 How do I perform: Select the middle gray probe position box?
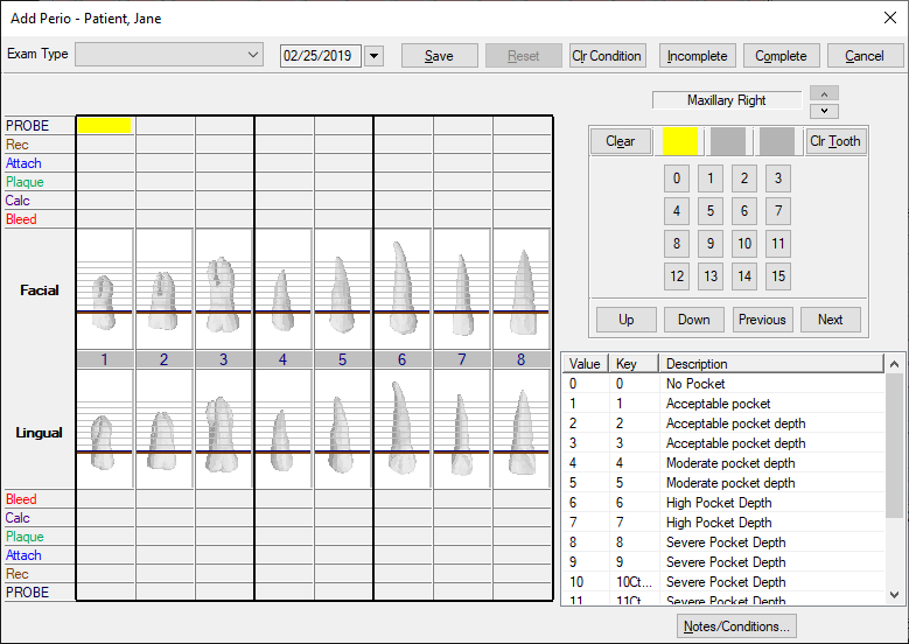coord(728,141)
